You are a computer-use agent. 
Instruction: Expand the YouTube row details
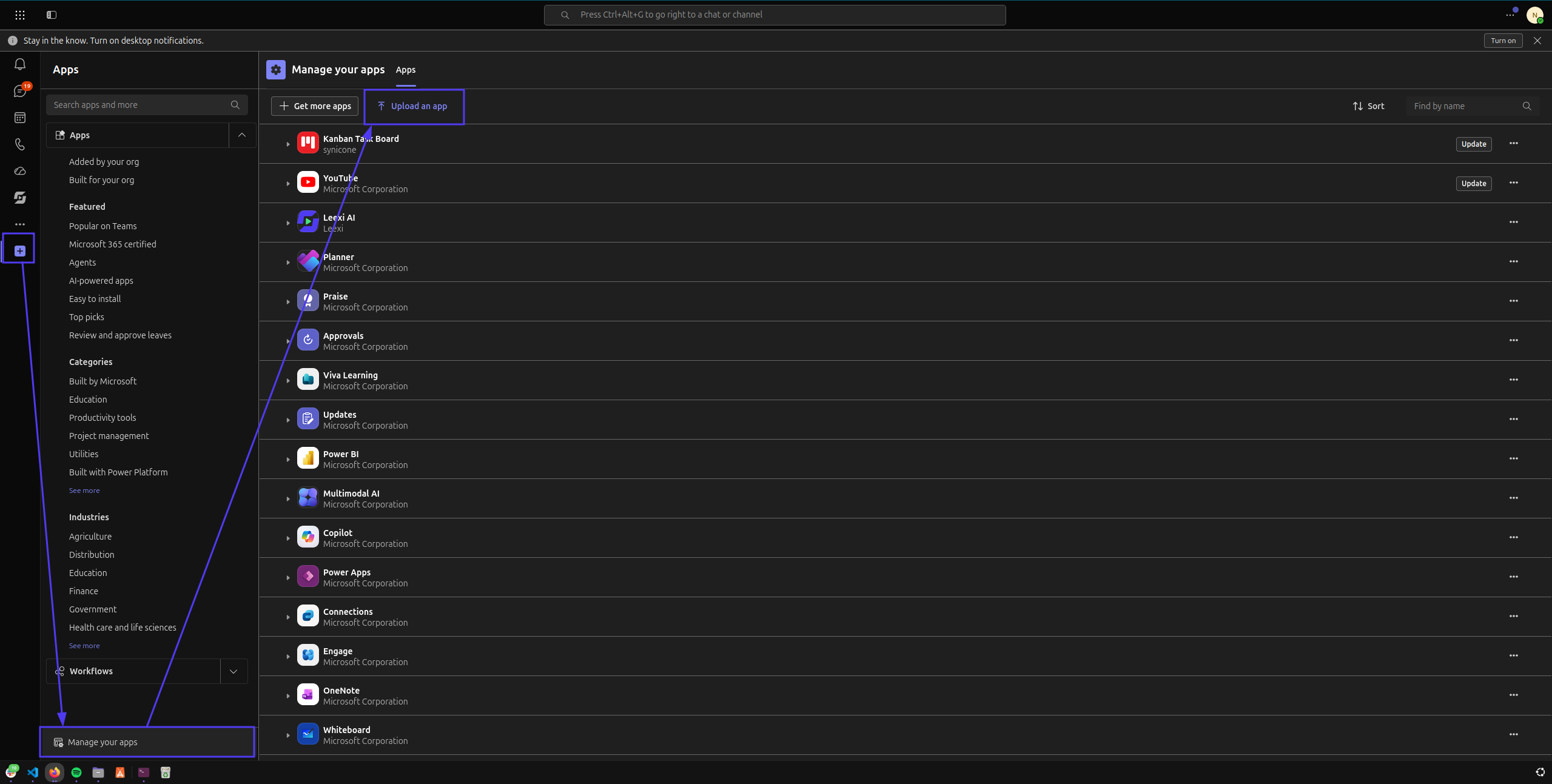point(288,184)
